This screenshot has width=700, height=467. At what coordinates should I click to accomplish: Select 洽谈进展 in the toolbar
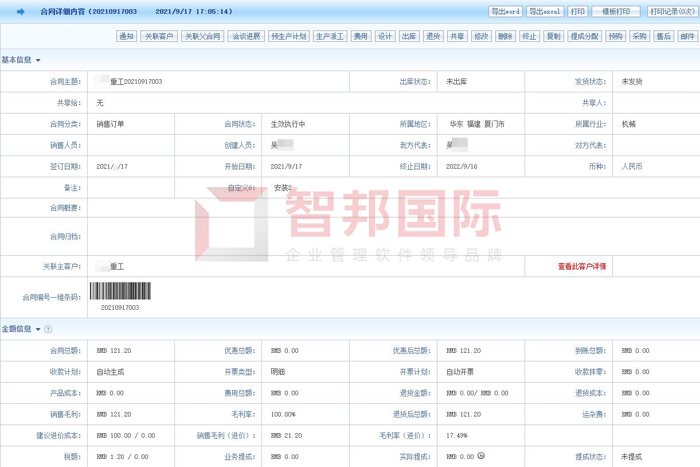[x=246, y=36]
